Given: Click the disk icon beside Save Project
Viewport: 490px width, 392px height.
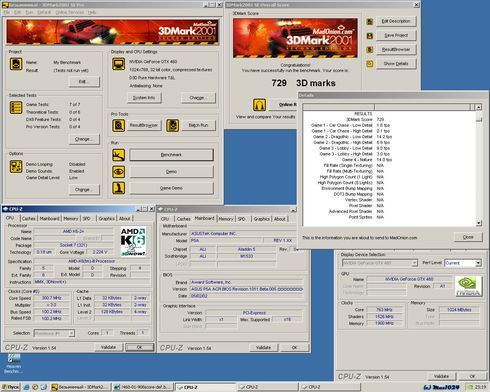Looking at the screenshot, I should point(370,36).
